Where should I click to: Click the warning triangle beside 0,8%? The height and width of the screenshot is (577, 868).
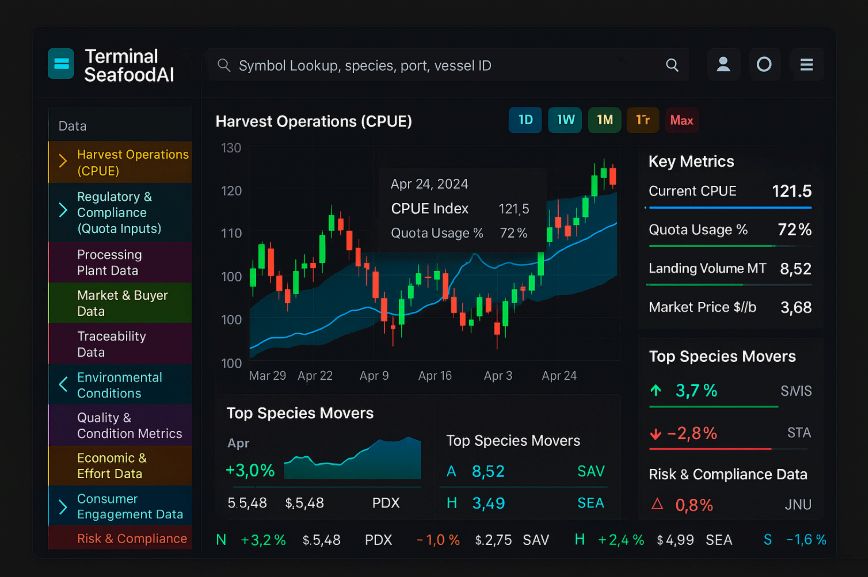[657, 505]
